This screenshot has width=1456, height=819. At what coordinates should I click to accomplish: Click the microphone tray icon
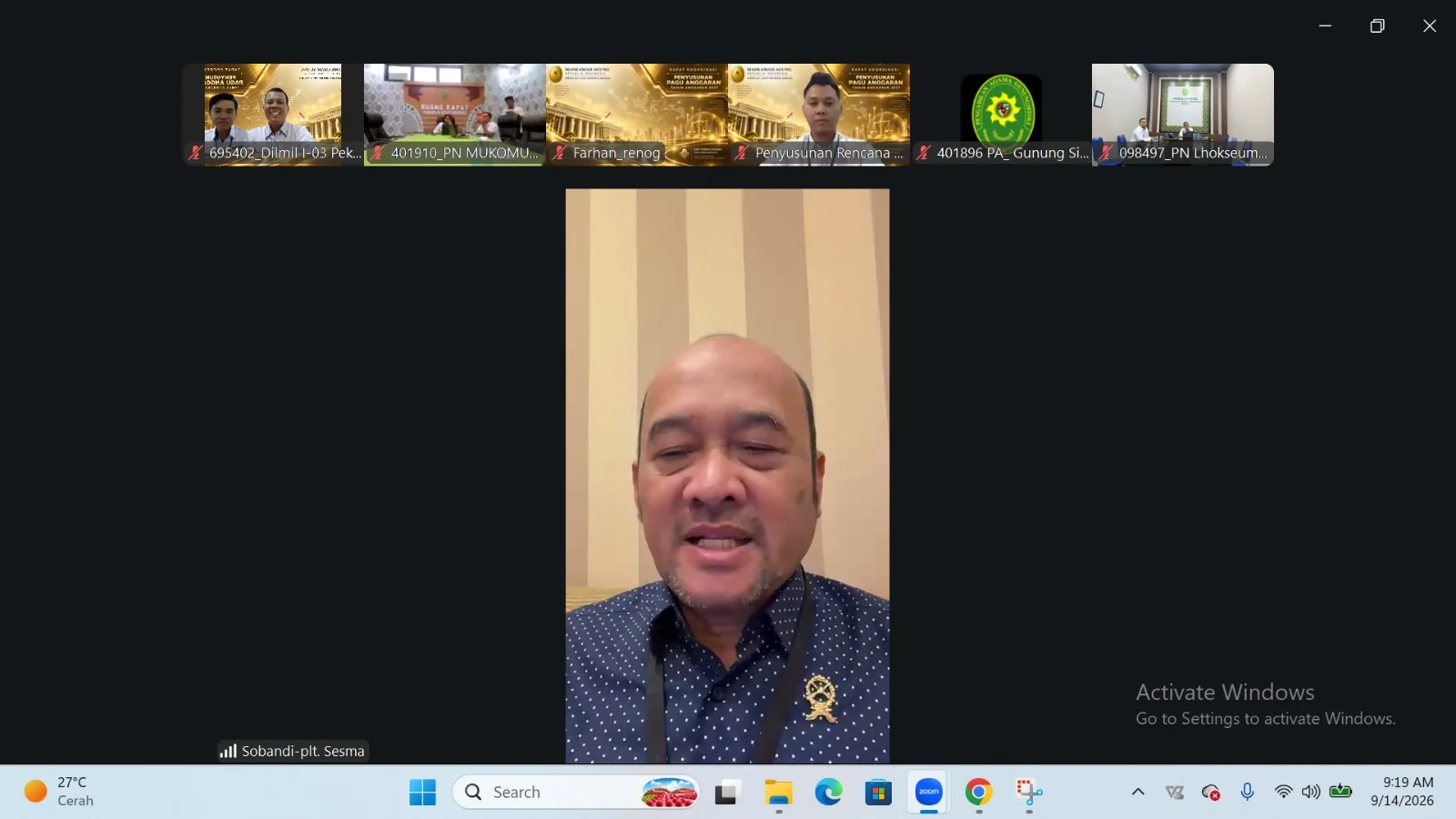click(1248, 792)
